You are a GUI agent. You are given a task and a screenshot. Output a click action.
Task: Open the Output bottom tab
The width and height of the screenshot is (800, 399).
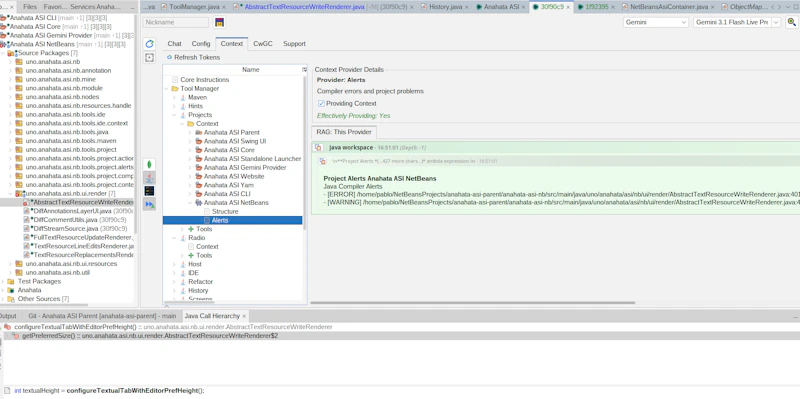[8, 316]
